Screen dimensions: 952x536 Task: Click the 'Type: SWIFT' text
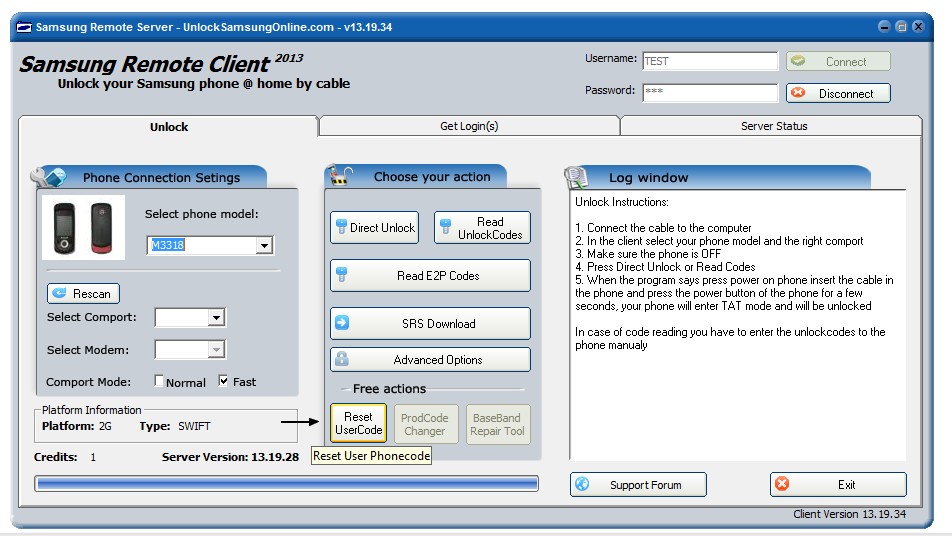(x=175, y=426)
